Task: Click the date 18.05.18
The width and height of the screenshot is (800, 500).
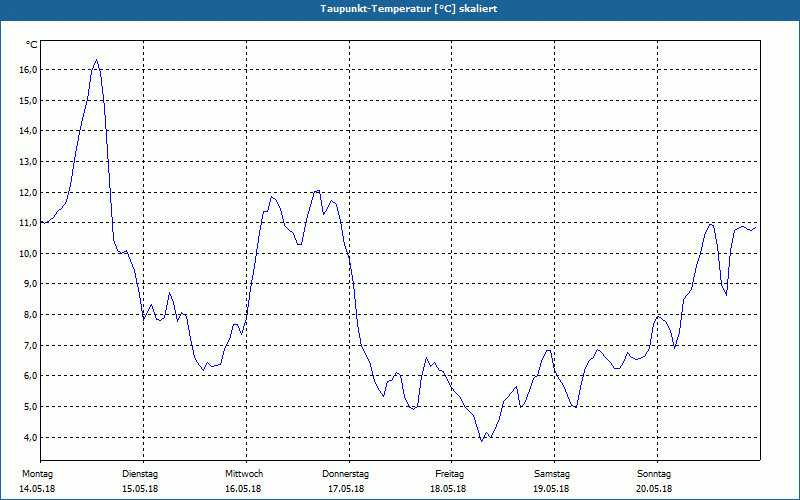Action: 448,489
